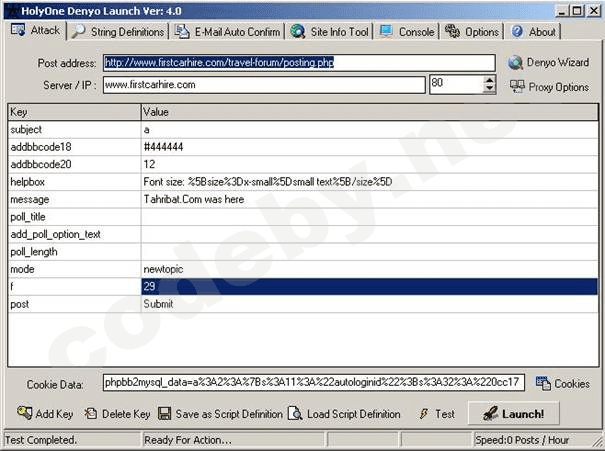
Task: Delete Key from the list
Action: point(117,414)
